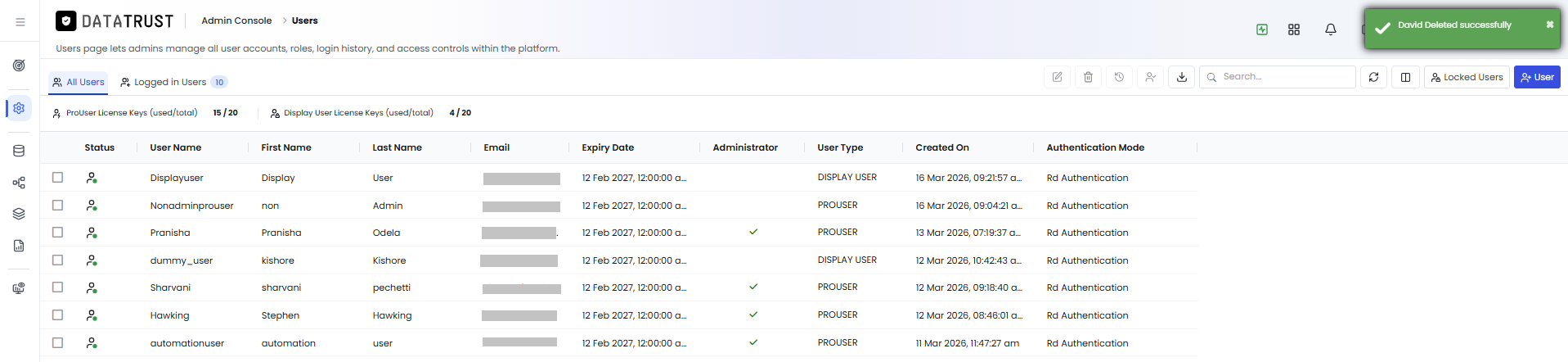The image size is (1568, 362).
Task: Sort by First Name column header
Action: [286, 147]
